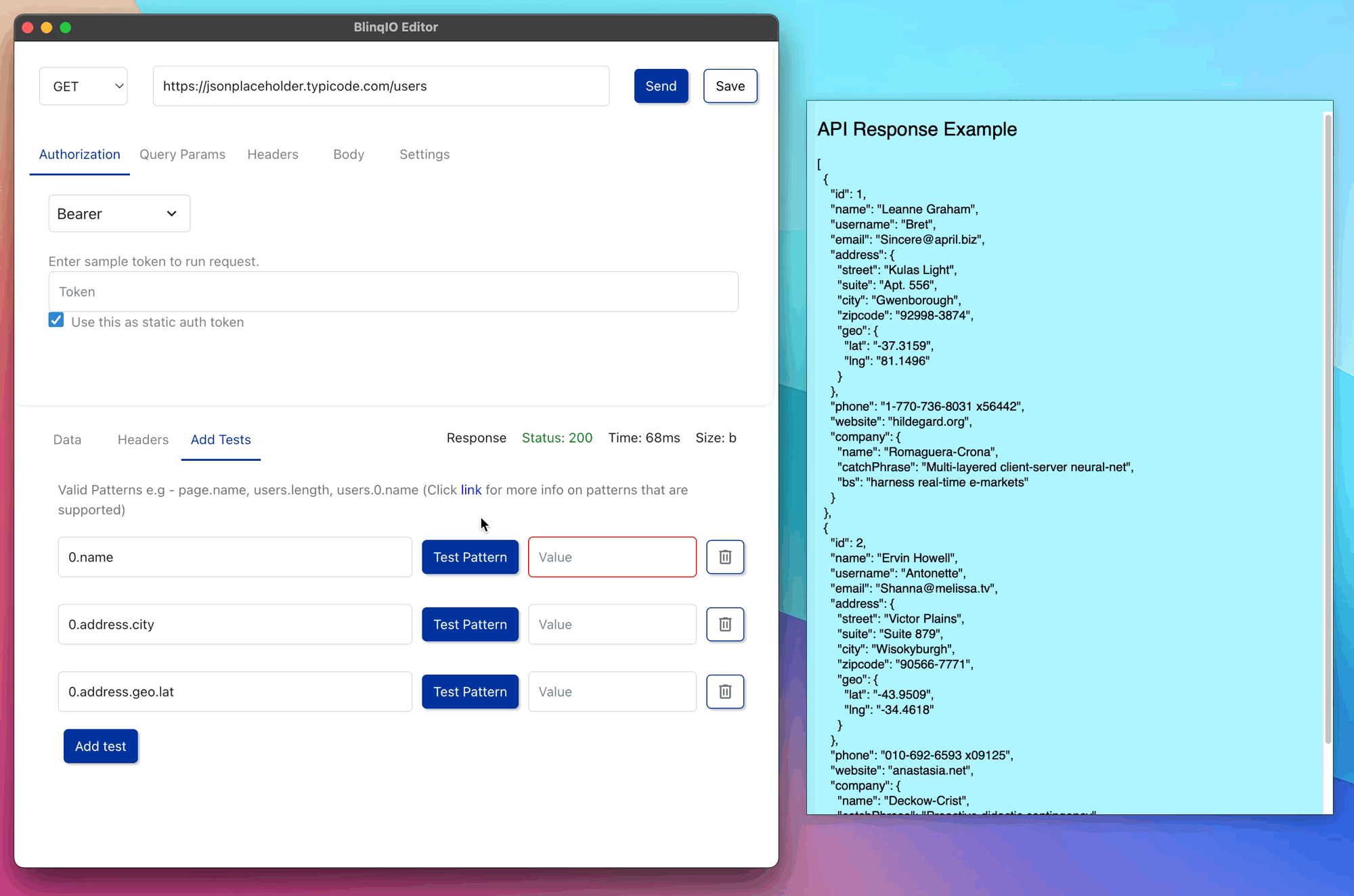The image size is (1354, 896).
Task: Click the Test Pattern button for 0.address.geo.lat
Action: click(x=470, y=691)
